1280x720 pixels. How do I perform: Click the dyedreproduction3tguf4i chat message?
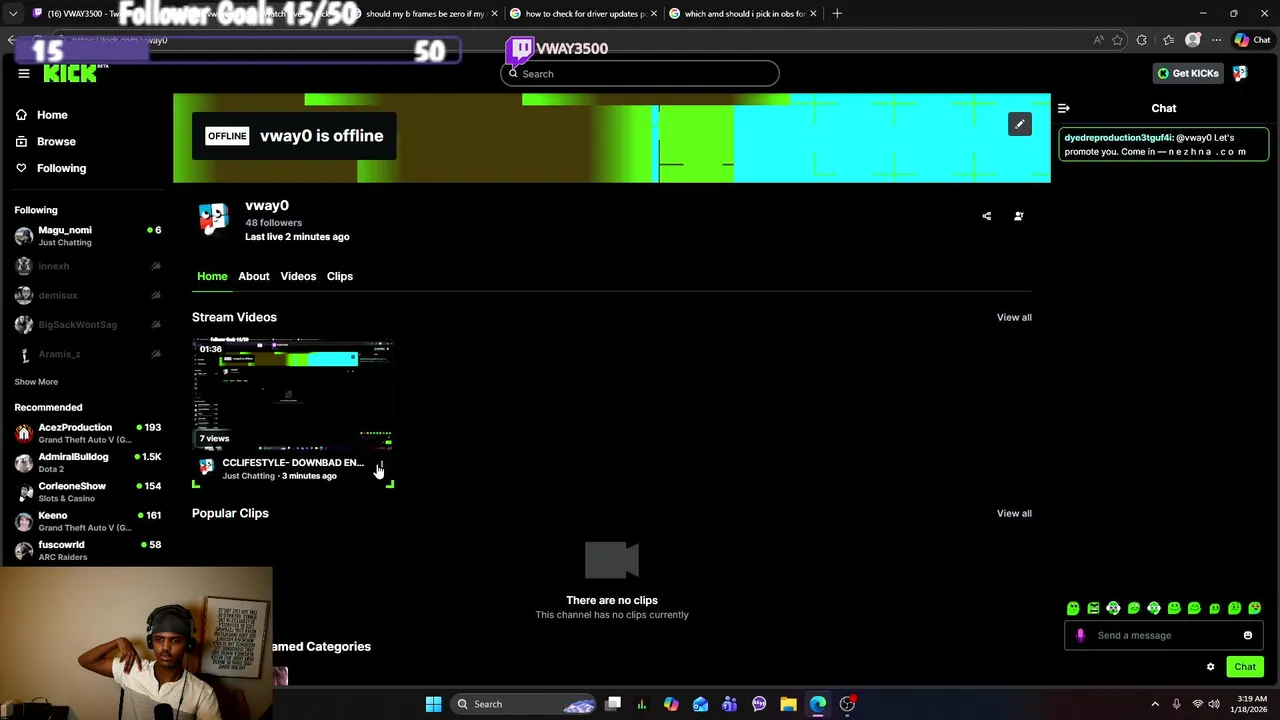click(x=1164, y=145)
